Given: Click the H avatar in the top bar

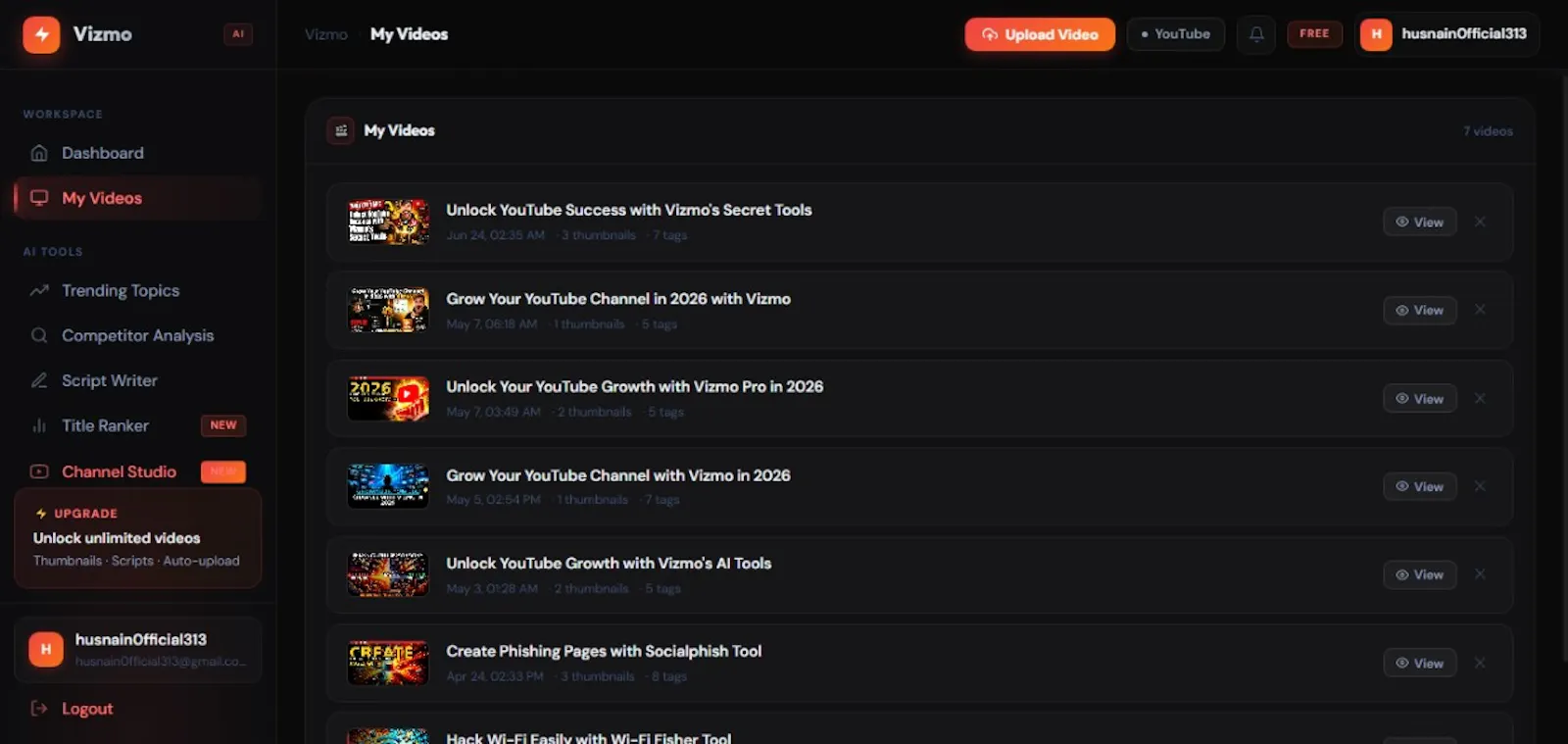Looking at the screenshot, I should click(1376, 34).
